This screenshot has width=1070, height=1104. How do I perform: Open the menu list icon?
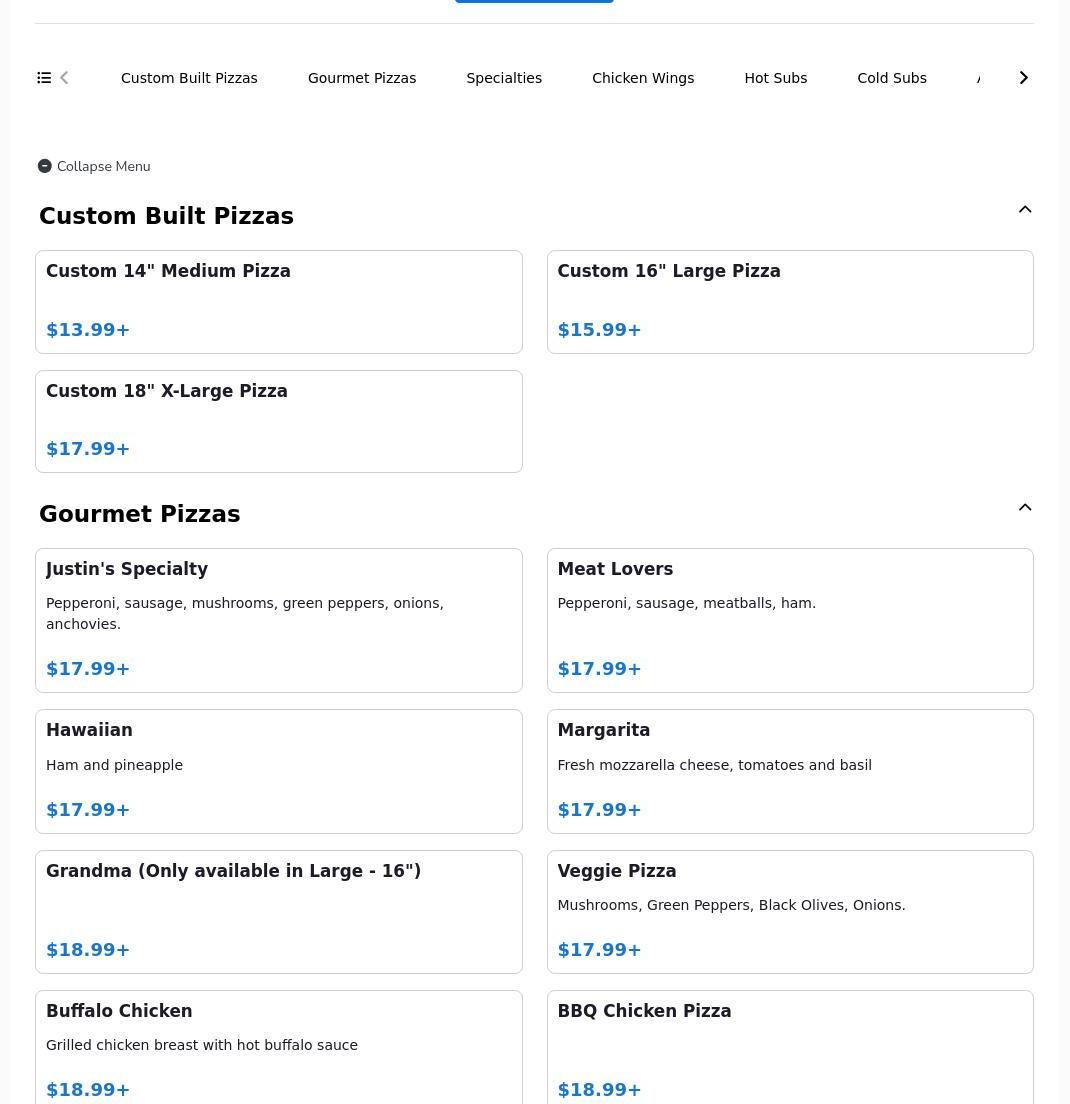[x=44, y=78]
